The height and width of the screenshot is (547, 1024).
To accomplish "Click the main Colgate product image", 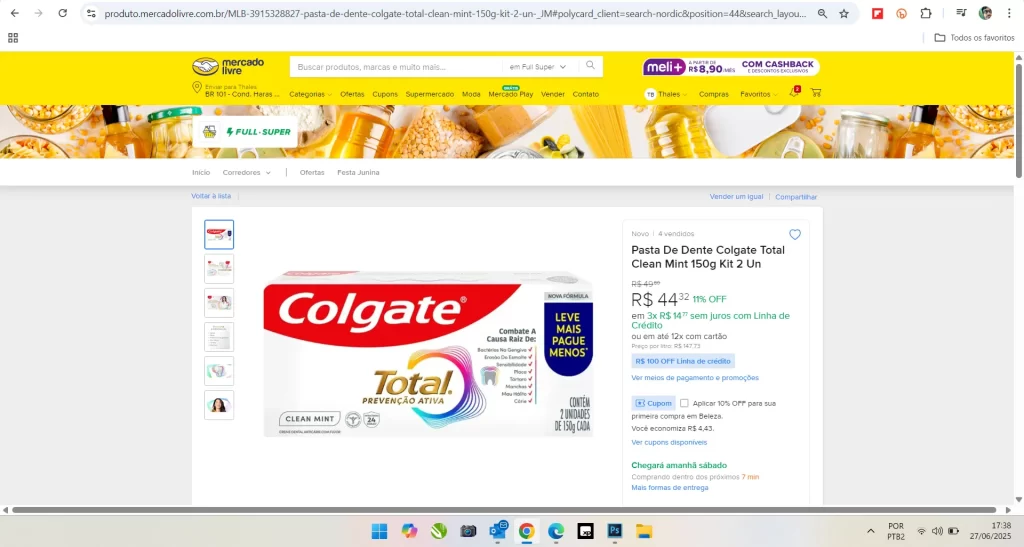I will pyautogui.click(x=428, y=353).
